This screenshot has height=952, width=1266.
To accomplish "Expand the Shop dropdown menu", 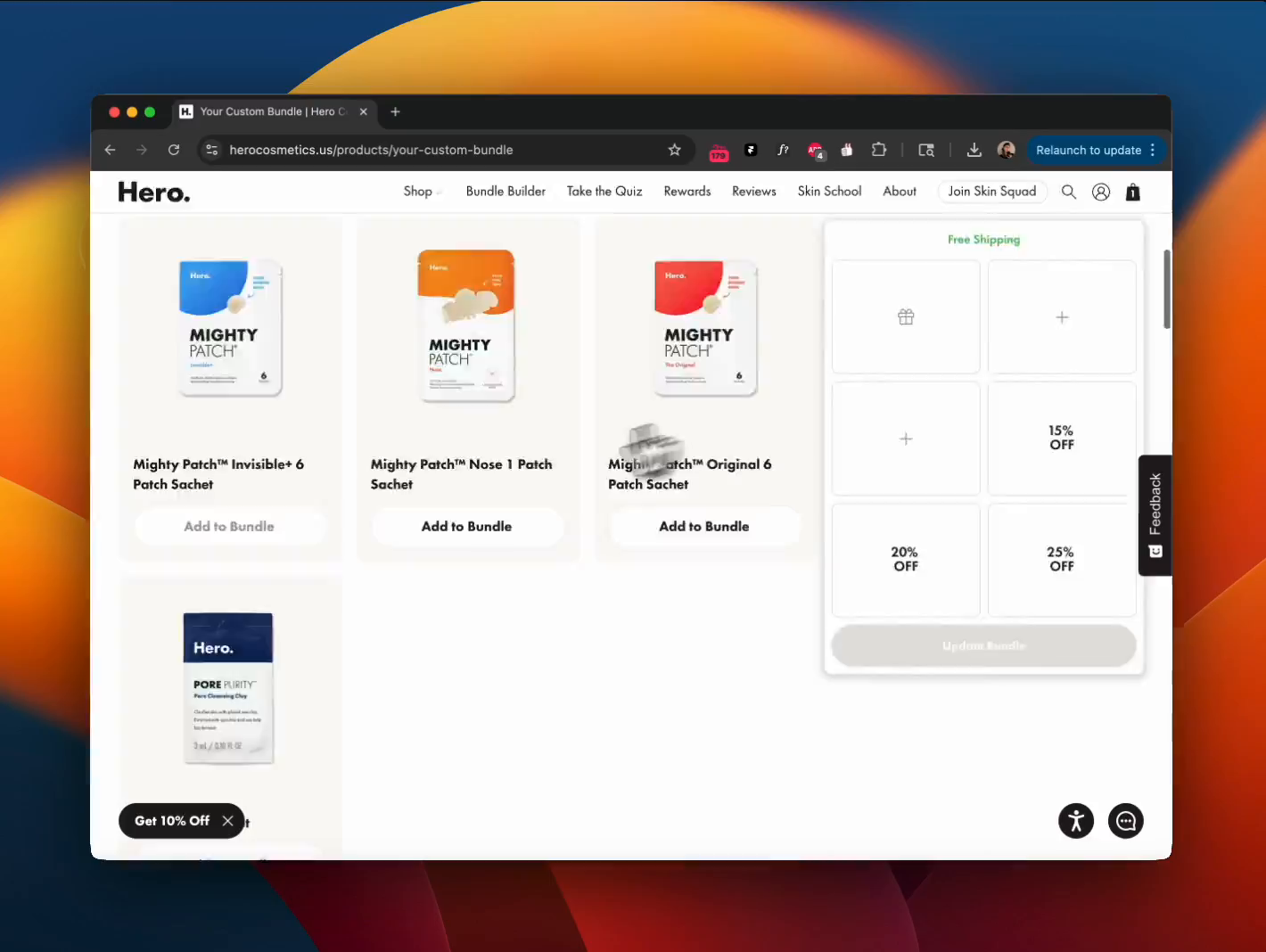I will click(x=418, y=192).
